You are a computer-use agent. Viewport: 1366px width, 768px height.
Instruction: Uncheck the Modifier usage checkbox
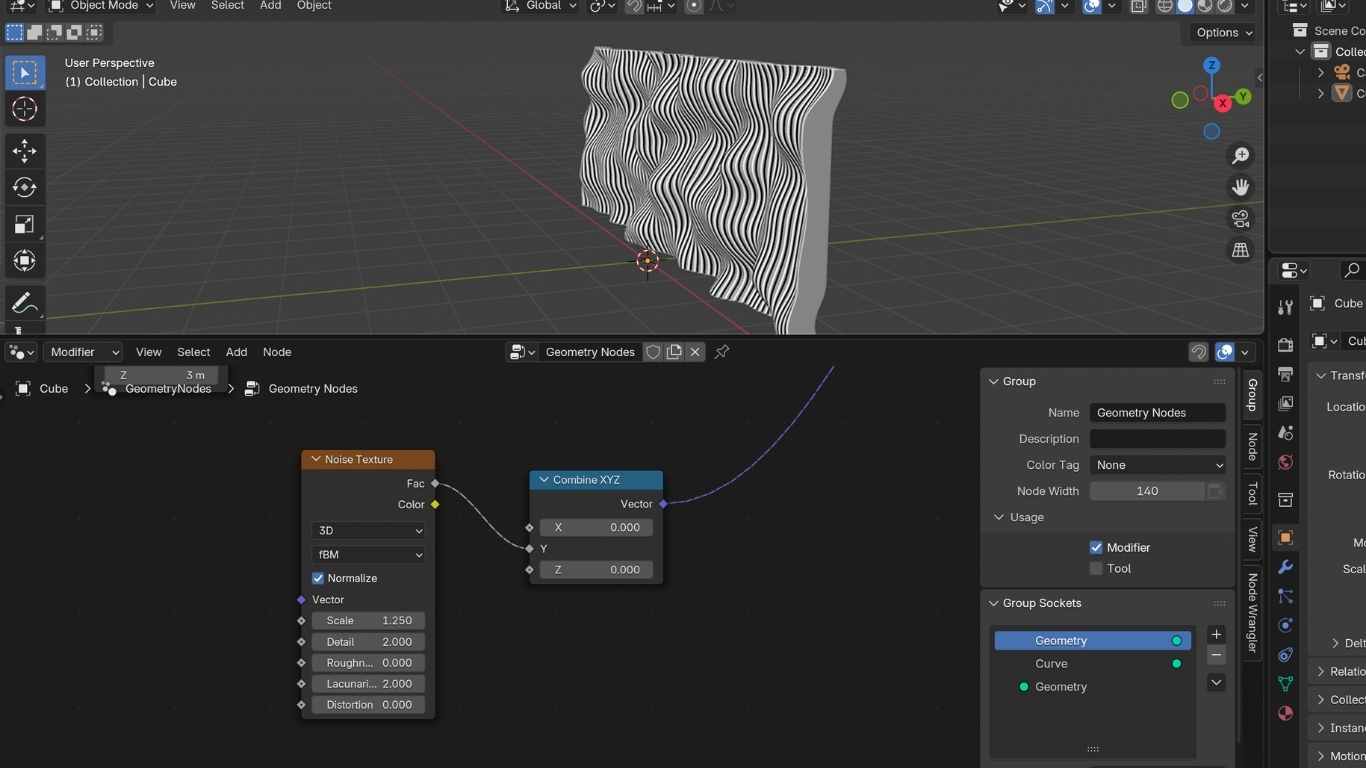pos(1096,547)
